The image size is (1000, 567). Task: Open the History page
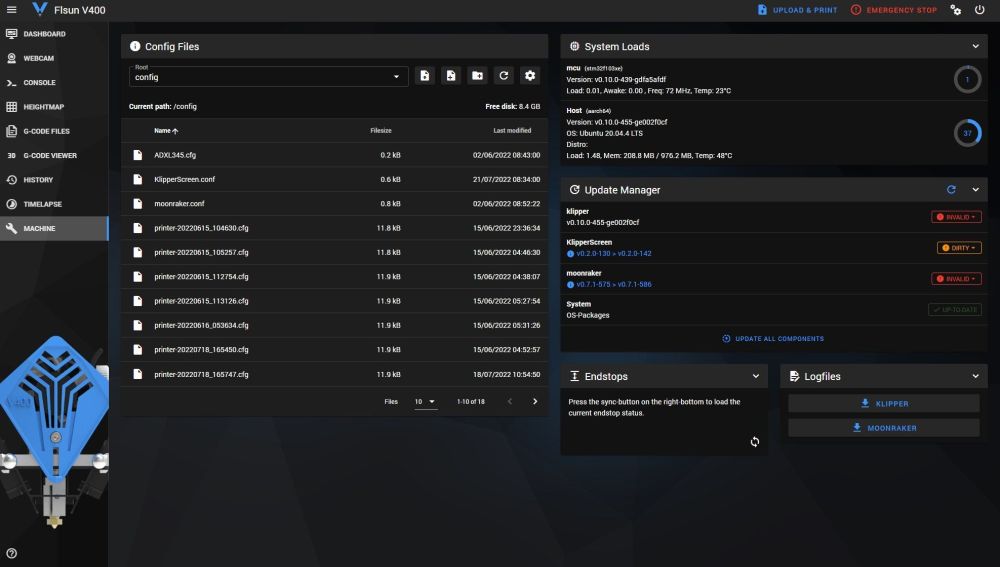(54, 179)
